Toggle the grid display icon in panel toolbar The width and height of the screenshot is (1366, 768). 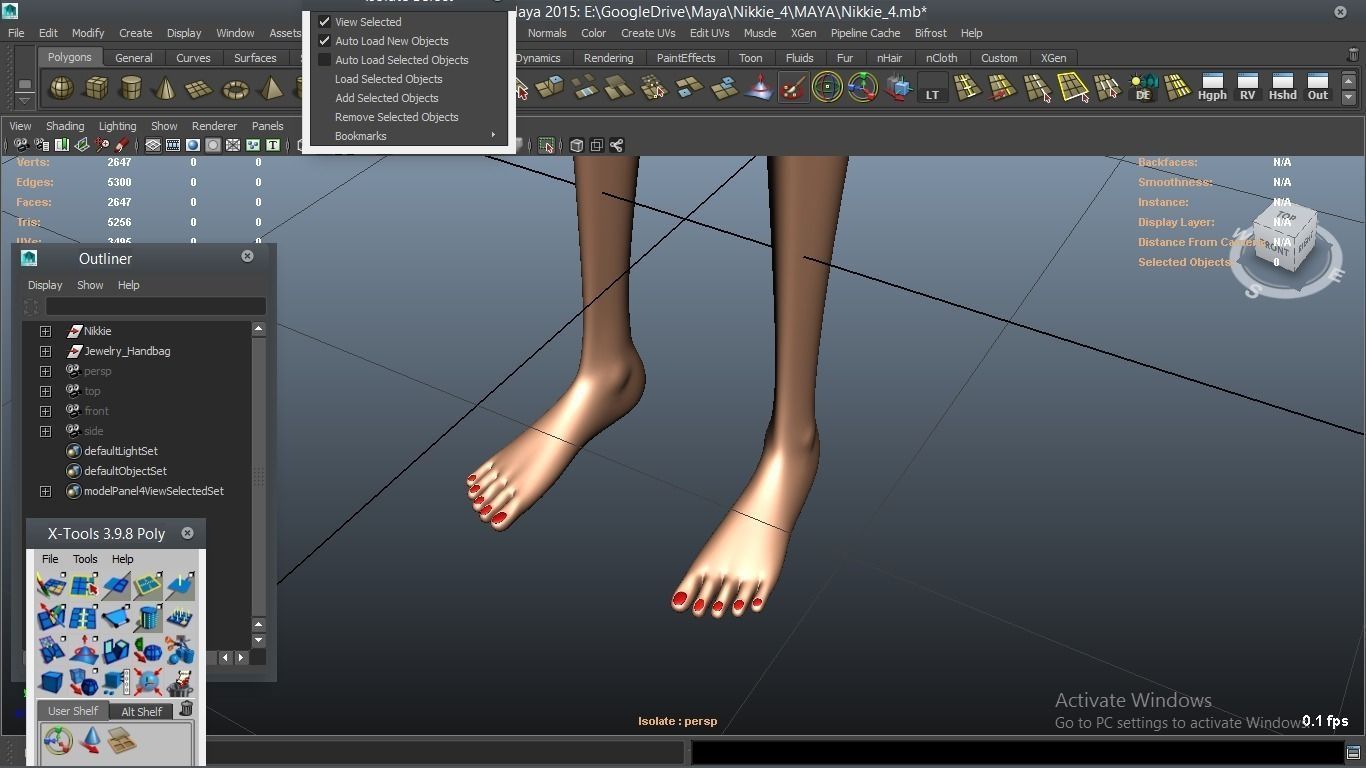tap(153, 145)
